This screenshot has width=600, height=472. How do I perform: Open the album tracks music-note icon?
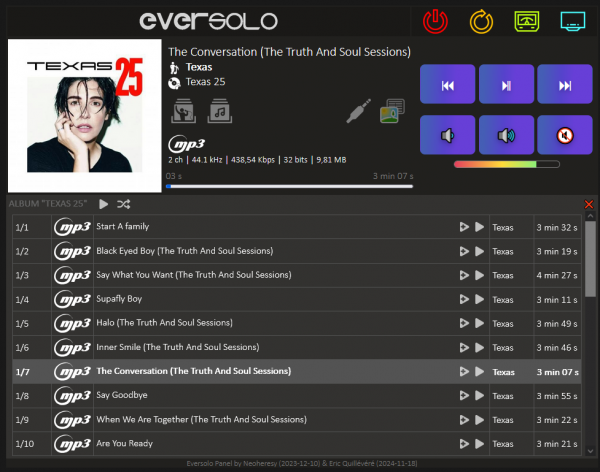click(220, 111)
